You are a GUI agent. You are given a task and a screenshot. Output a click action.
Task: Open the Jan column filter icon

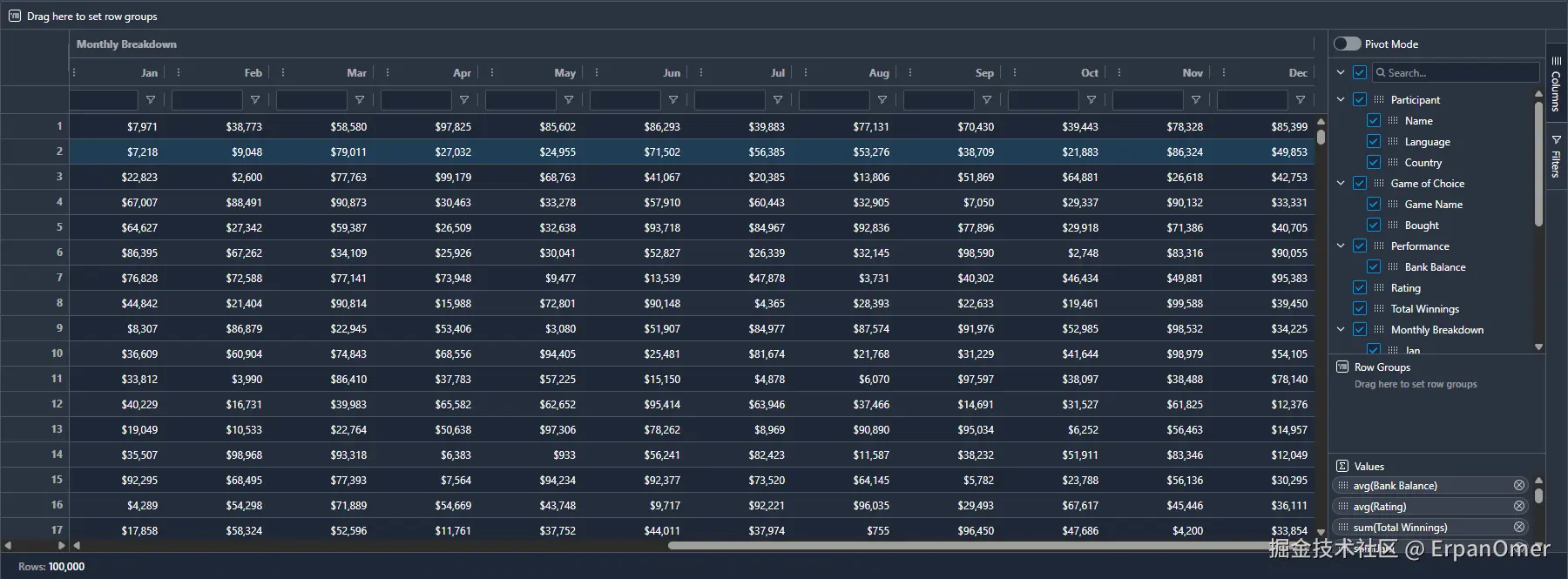pos(151,100)
